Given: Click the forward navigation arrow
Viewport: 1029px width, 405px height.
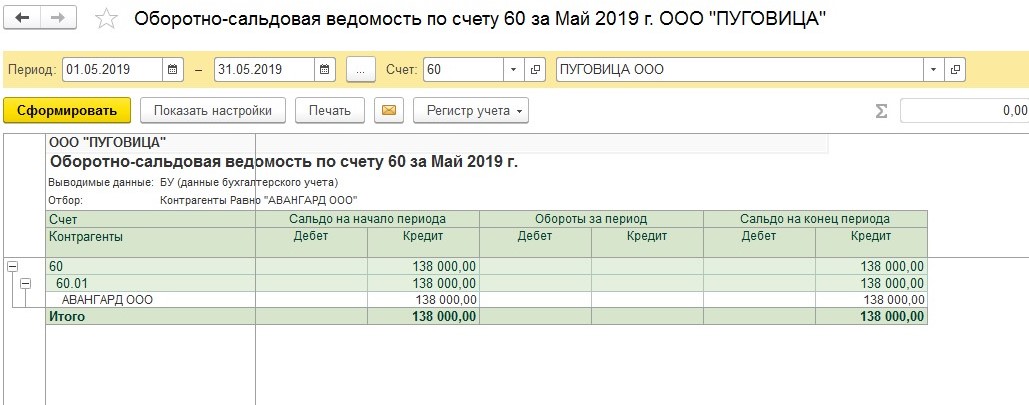Looking at the screenshot, I should [x=58, y=19].
